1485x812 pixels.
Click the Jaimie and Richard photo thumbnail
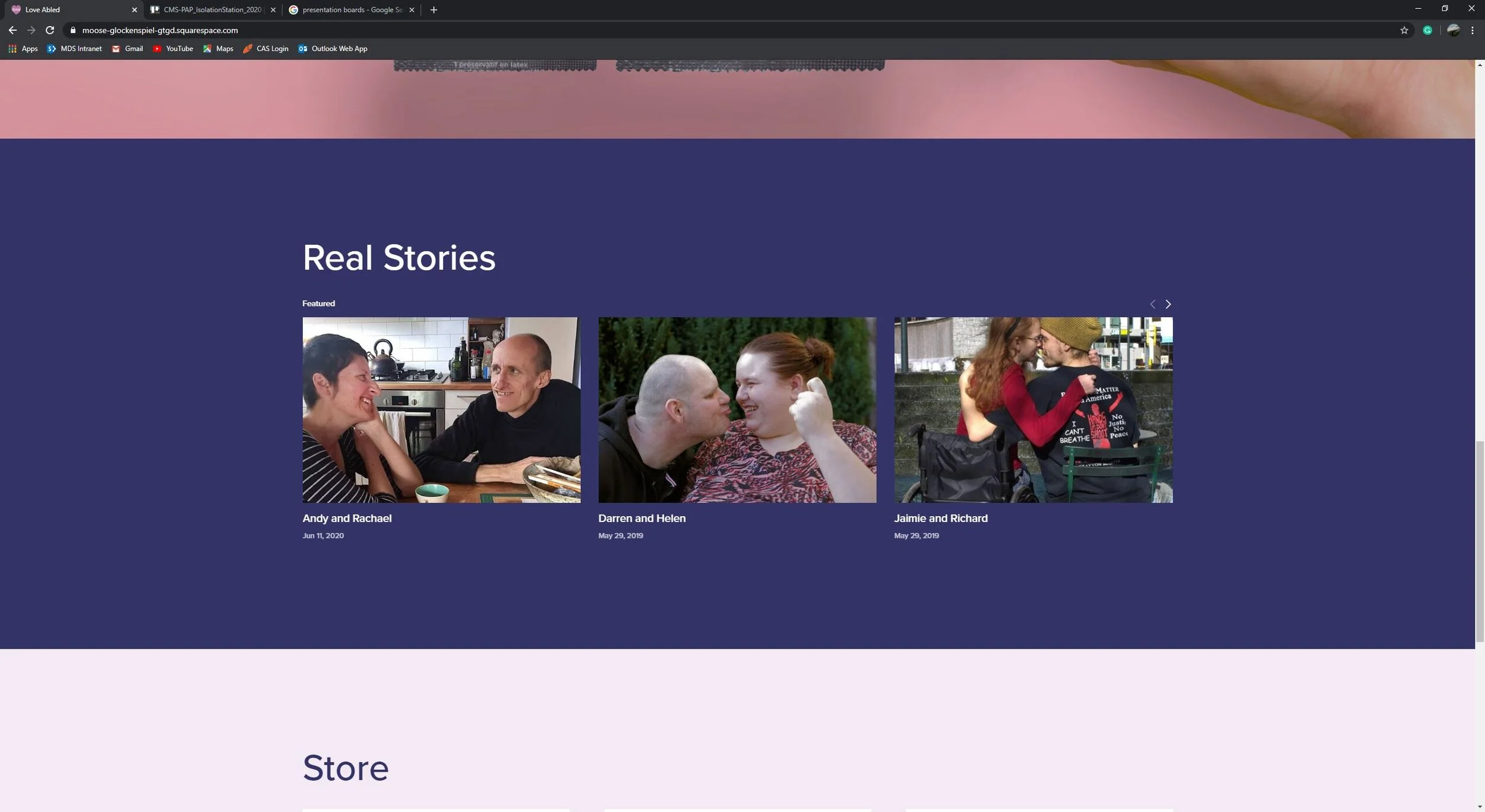coord(1033,410)
